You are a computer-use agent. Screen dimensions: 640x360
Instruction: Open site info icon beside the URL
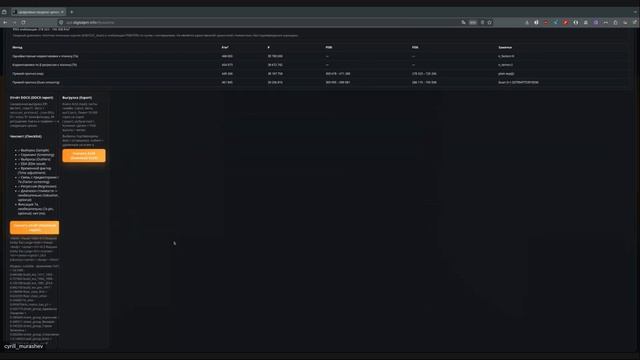[61, 22]
